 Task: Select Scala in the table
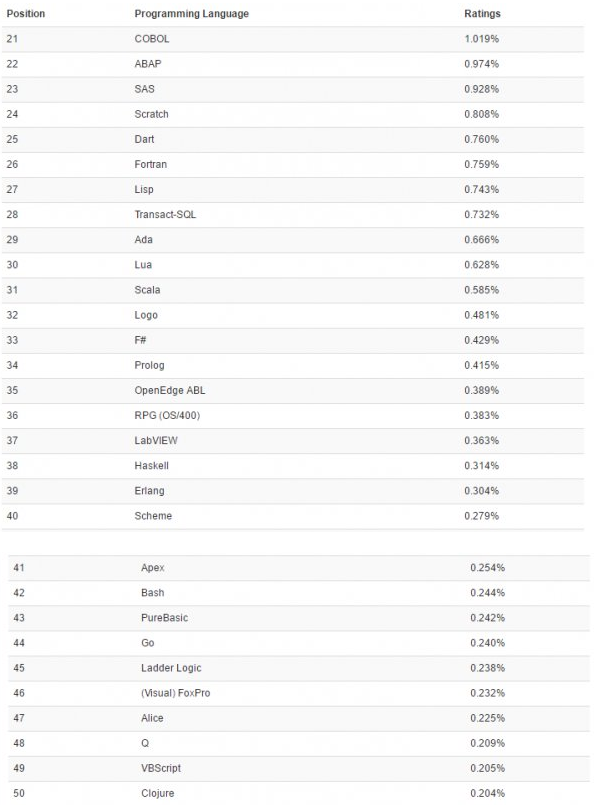[x=147, y=290]
